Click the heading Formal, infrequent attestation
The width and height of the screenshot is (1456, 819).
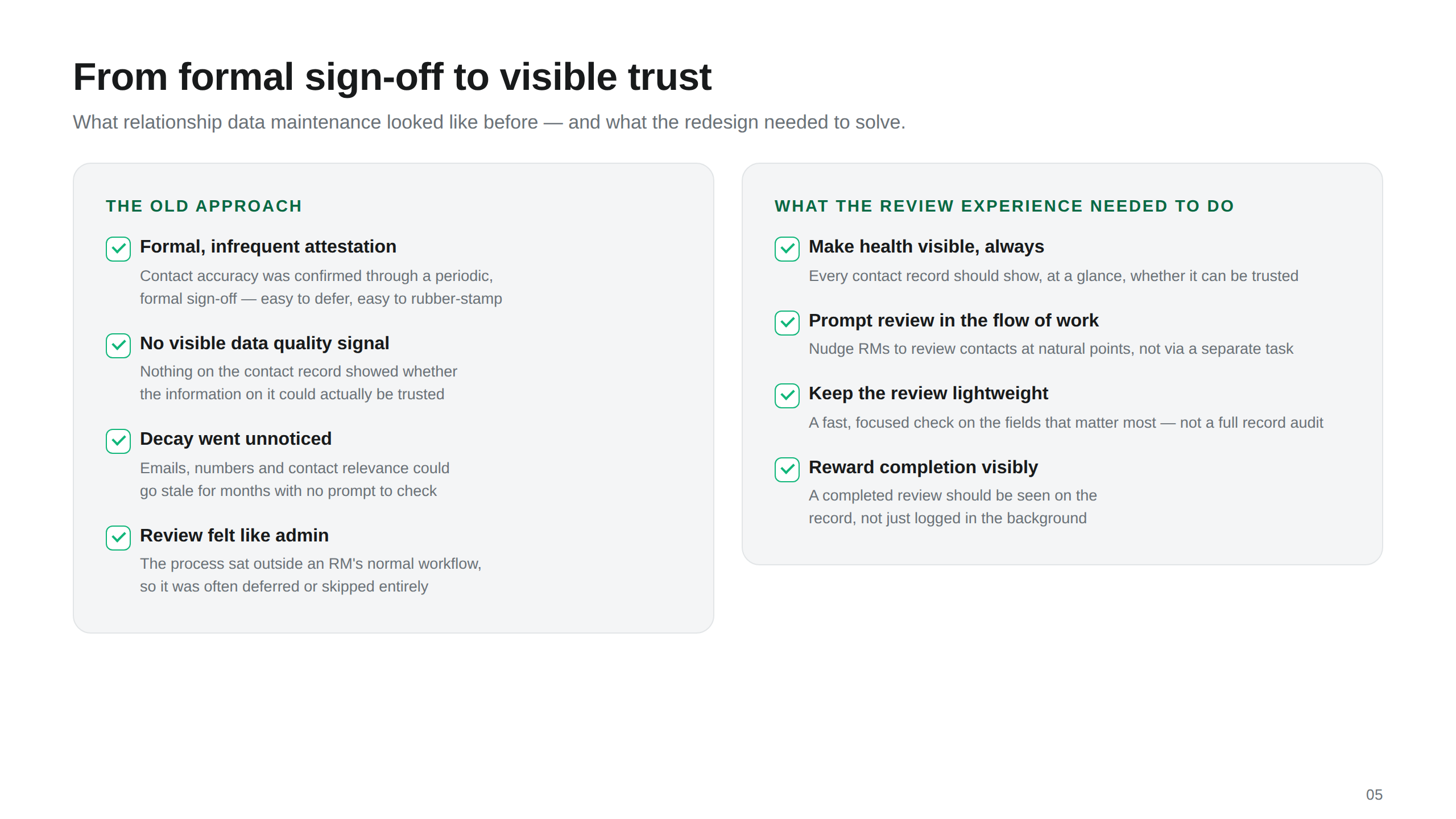click(268, 247)
